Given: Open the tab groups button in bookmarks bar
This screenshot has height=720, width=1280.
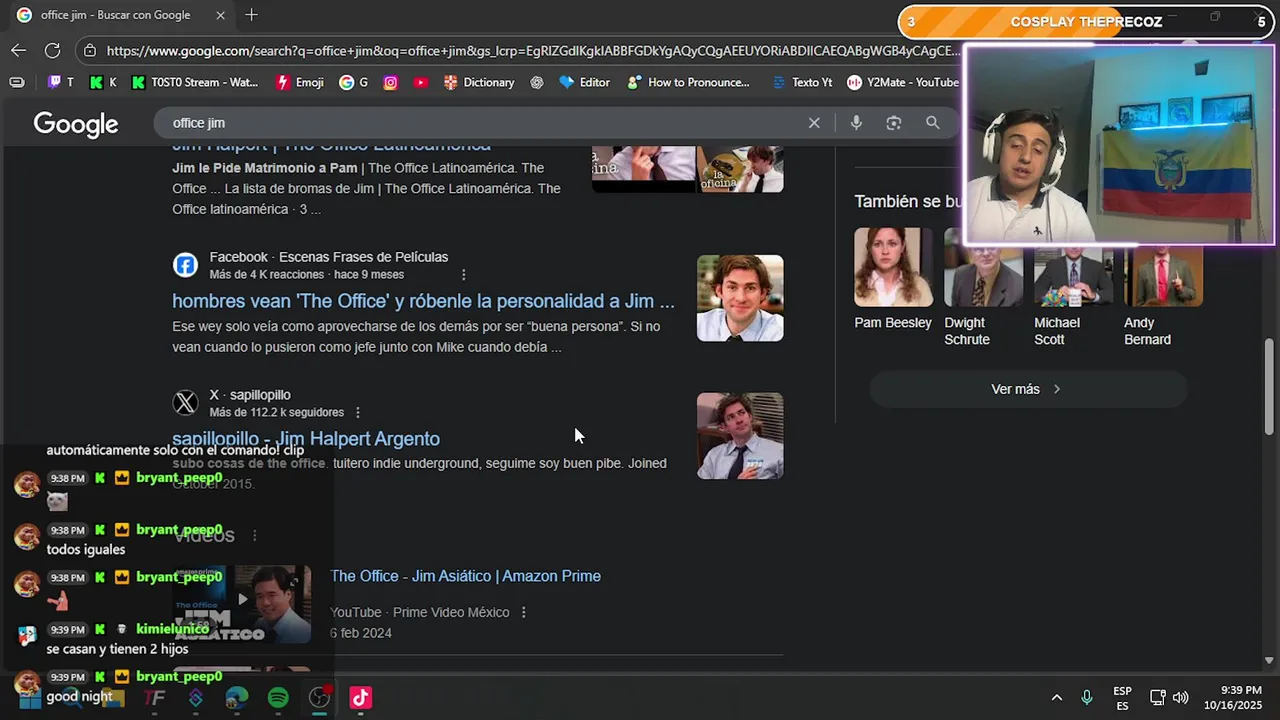Looking at the screenshot, I should pyautogui.click(x=17, y=82).
